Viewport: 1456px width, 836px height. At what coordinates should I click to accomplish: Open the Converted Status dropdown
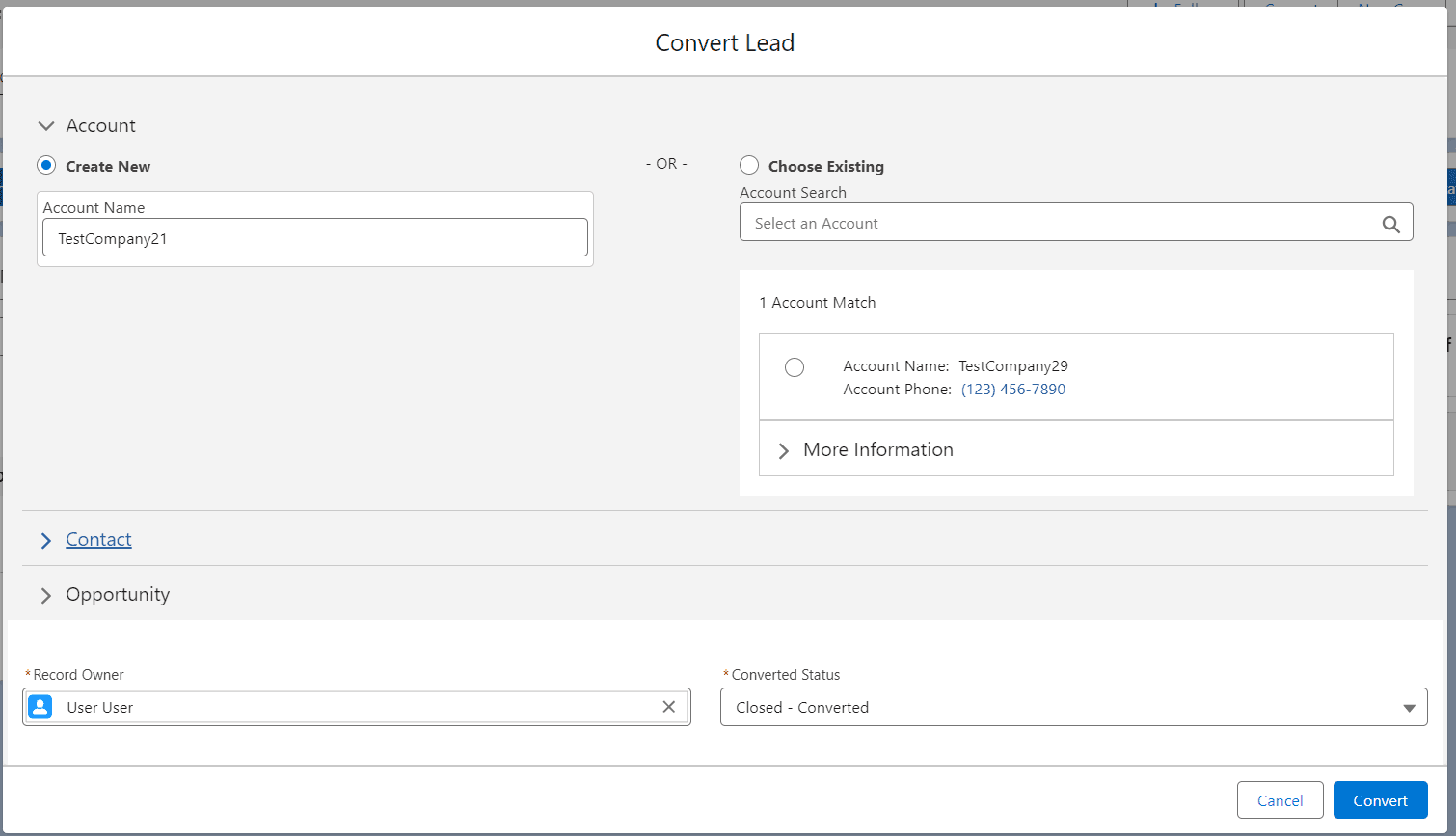[x=1073, y=707]
